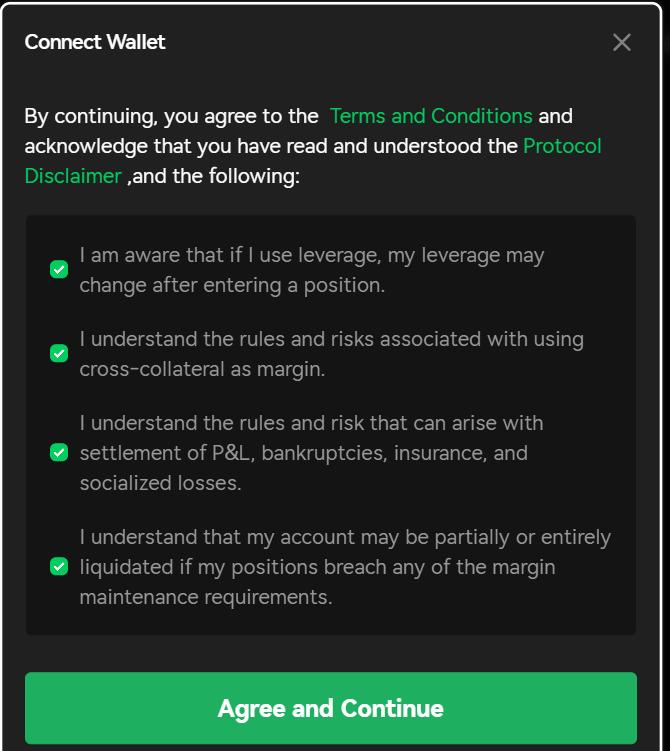Click the word Protocol in green link
Image resolution: width=670 pixels, height=751 pixels.
point(562,146)
